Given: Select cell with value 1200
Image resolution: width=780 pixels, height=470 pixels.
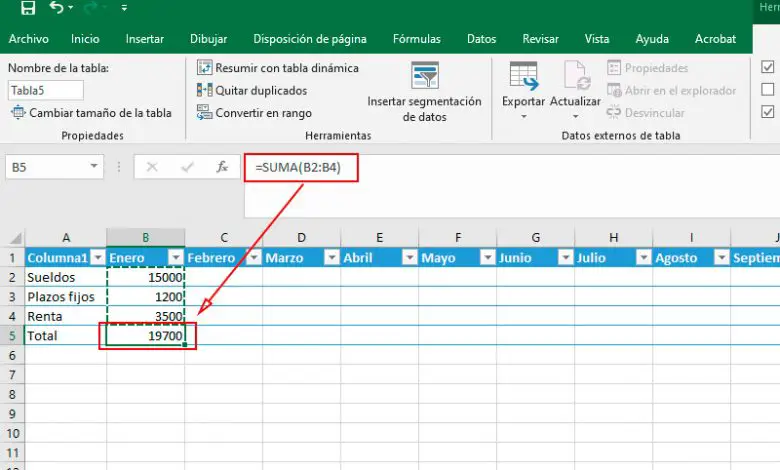Looking at the screenshot, I should coord(146,297).
